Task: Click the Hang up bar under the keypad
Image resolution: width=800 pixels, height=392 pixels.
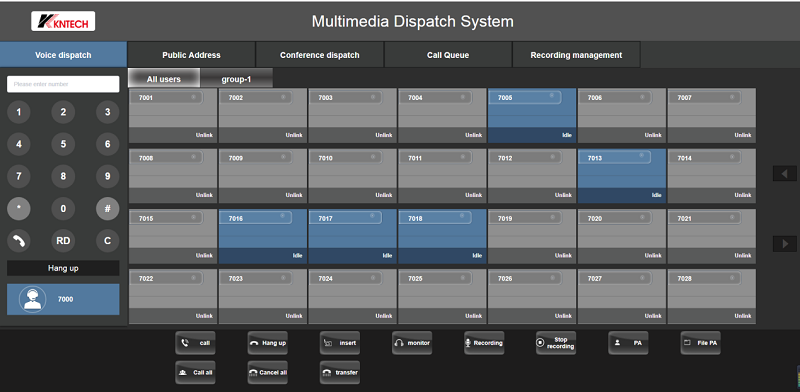Action: [63, 268]
